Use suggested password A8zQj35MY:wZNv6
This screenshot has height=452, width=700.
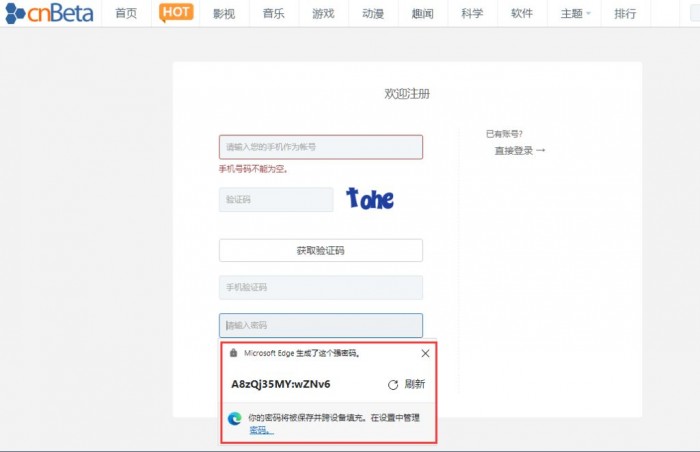pos(281,384)
